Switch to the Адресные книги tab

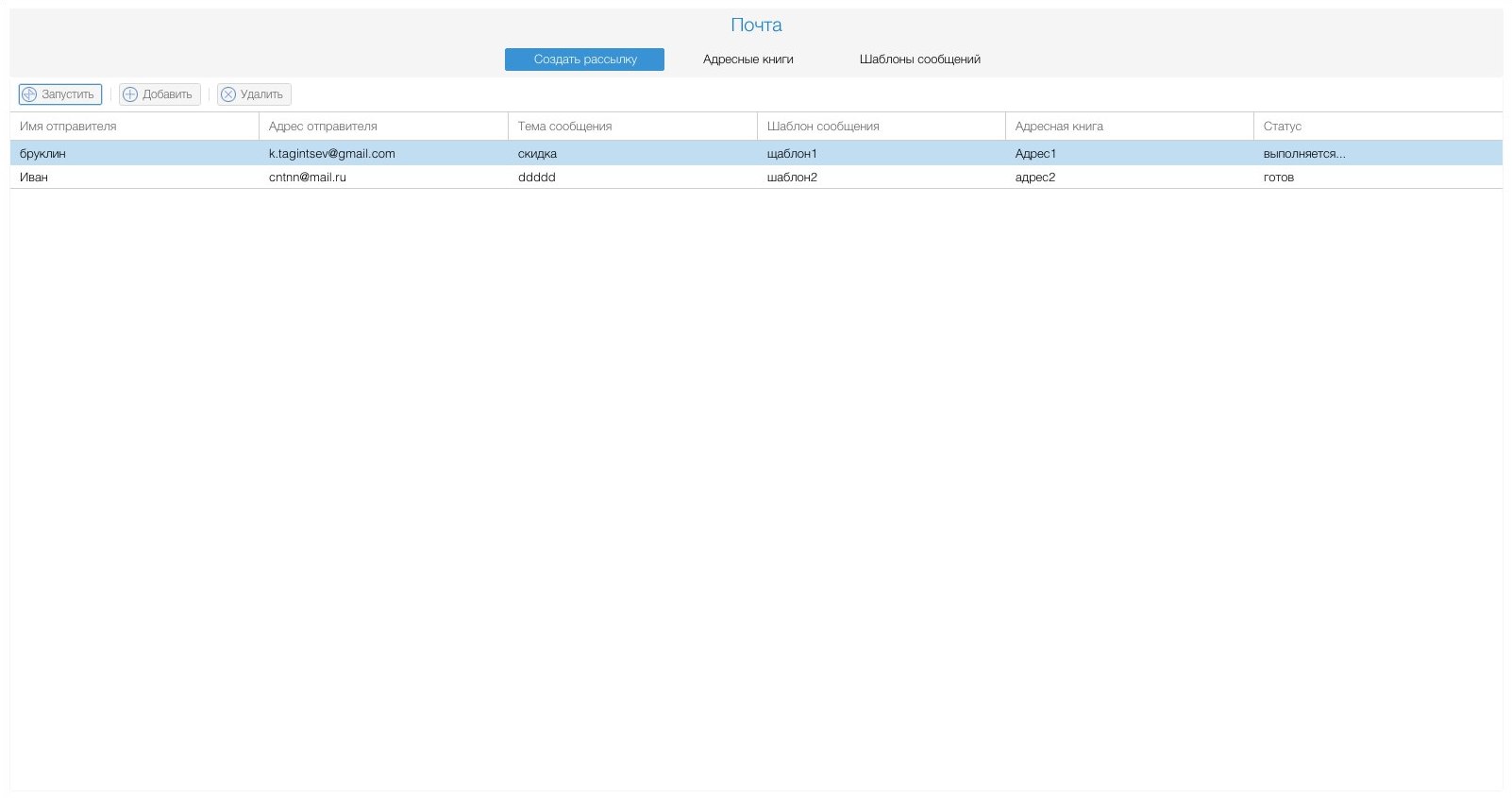[748, 59]
